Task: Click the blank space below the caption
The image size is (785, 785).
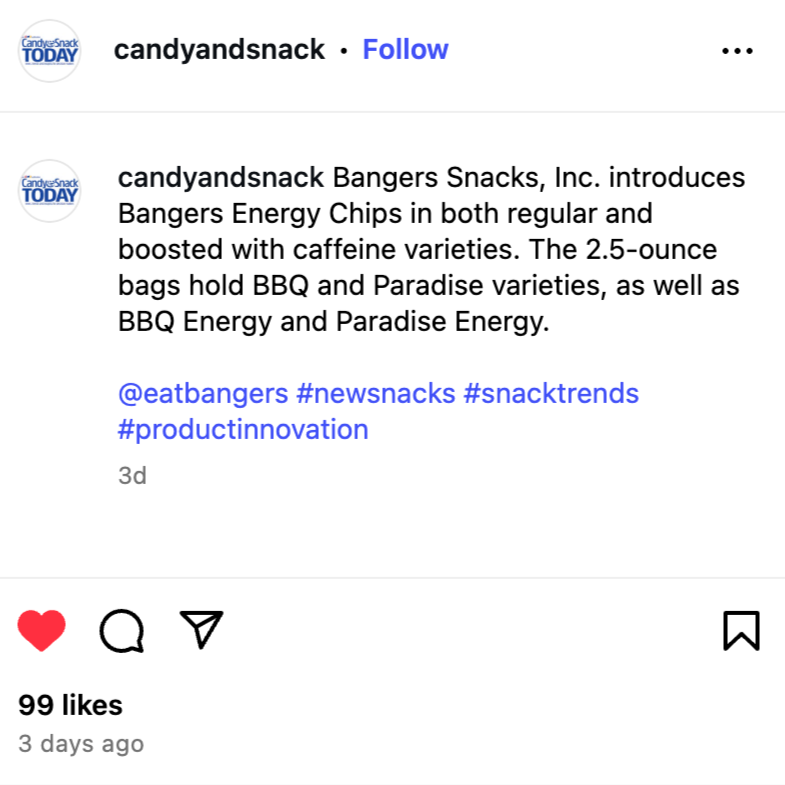Action: (x=392, y=533)
